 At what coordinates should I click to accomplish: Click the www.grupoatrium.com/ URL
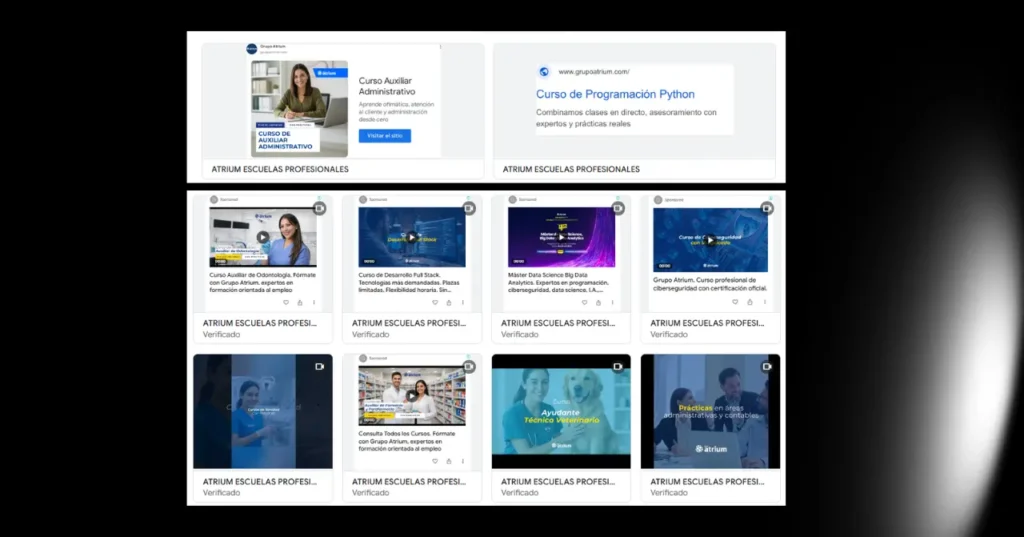pyautogui.click(x=594, y=72)
